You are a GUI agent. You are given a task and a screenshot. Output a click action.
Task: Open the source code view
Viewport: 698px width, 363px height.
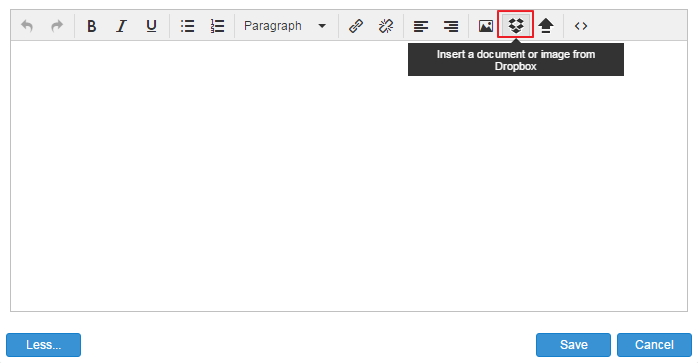581,26
